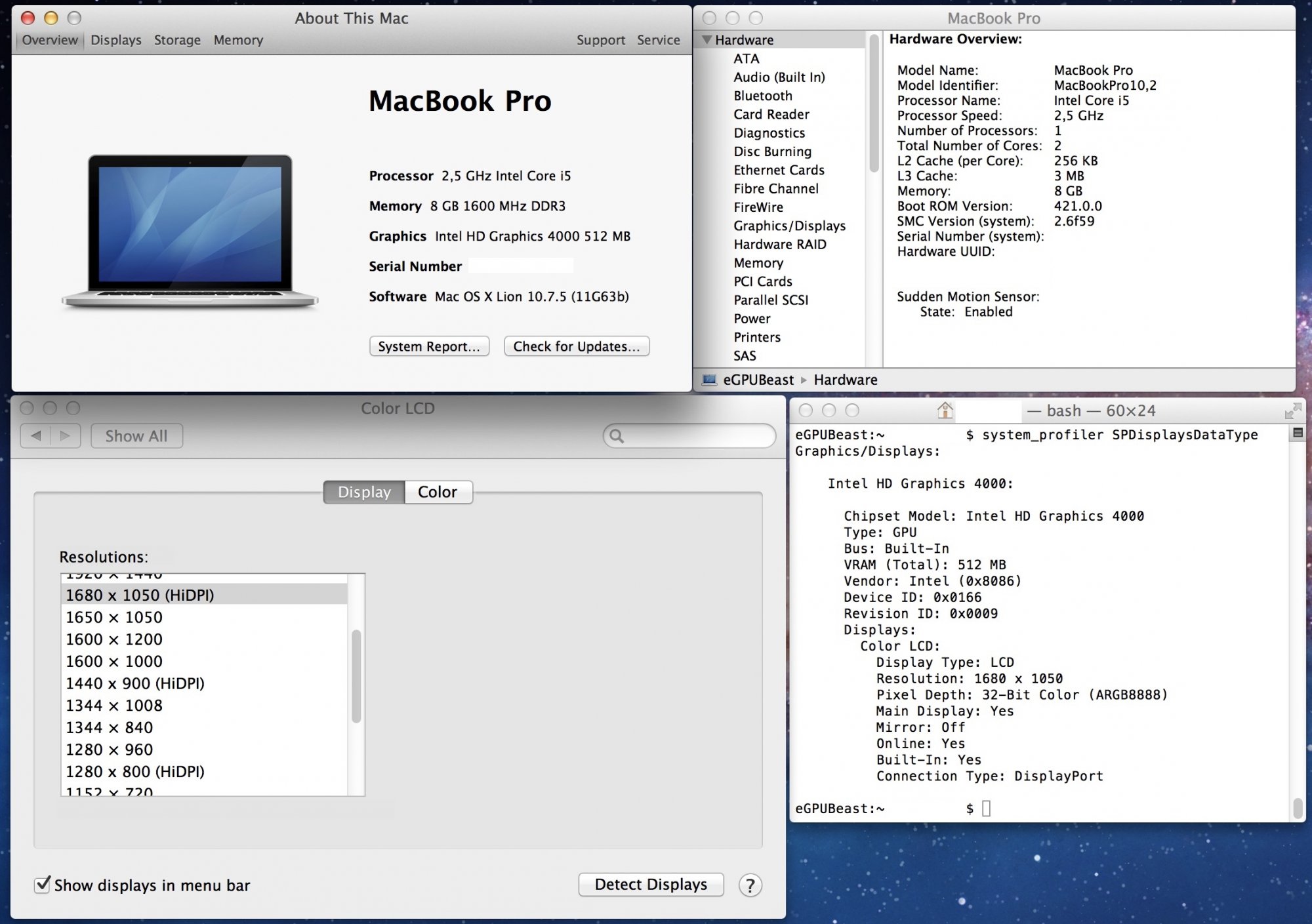Open the Storage tab in About This Mac
Image resolution: width=1312 pixels, height=924 pixels.
click(177, 40)
